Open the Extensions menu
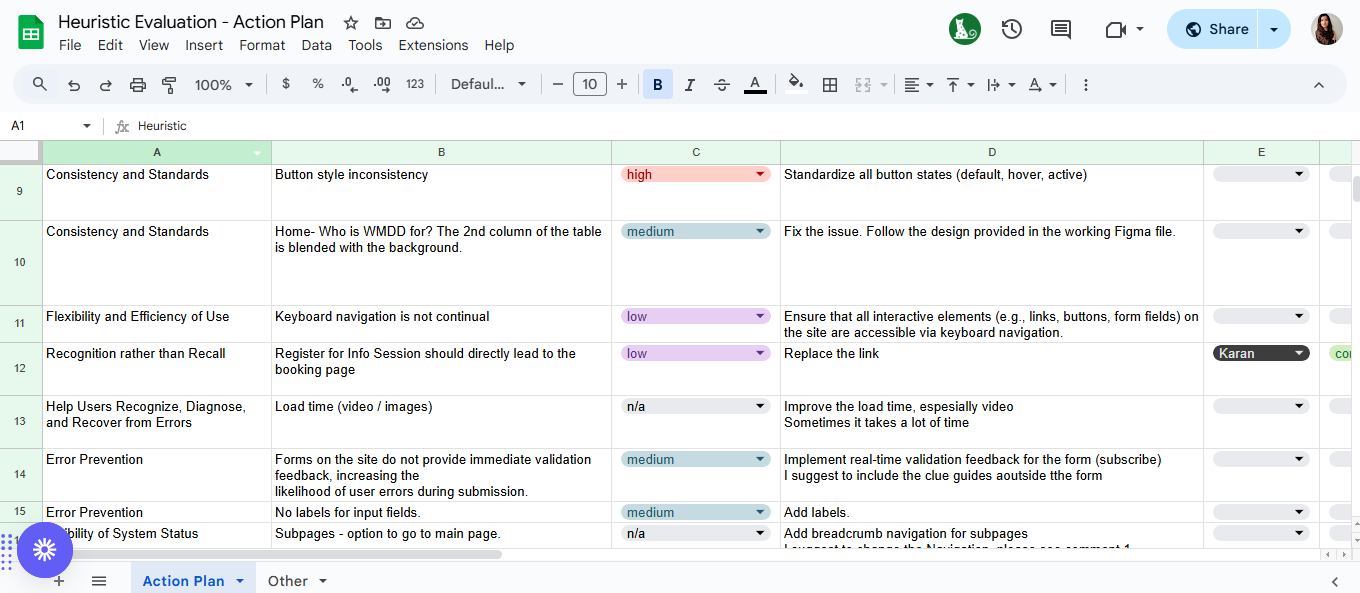This screenshot has height=593, width=1360. [x=433, y=45]
